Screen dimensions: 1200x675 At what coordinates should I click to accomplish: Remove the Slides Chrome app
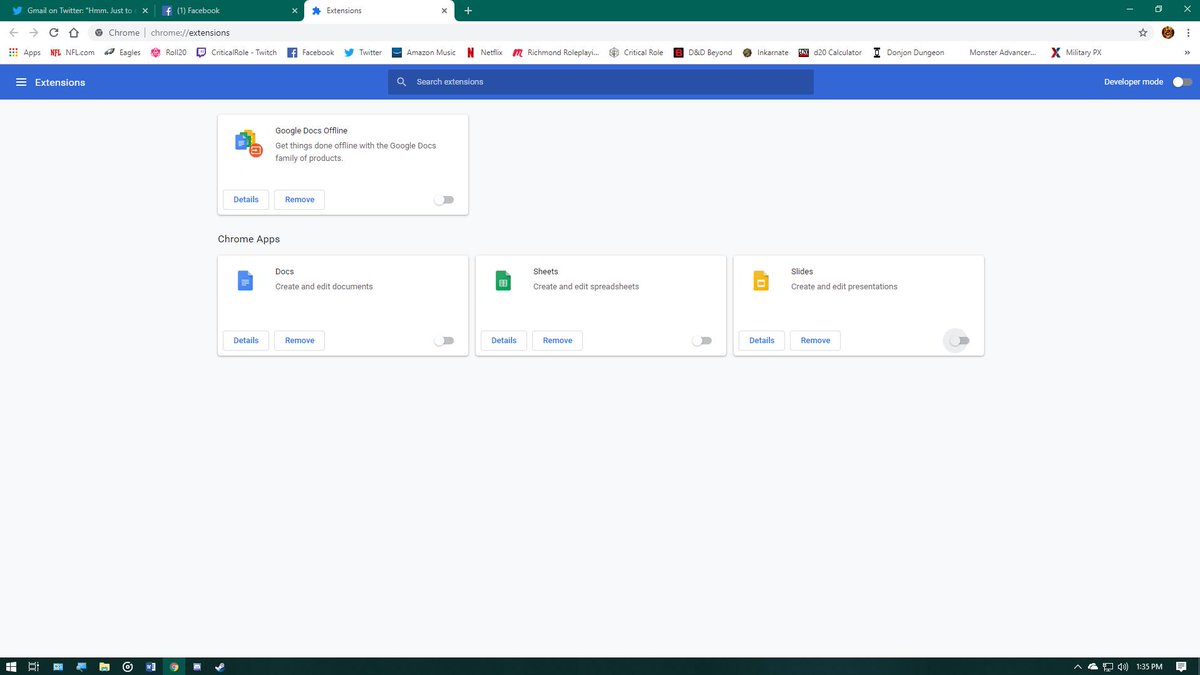(x=815, y=341)
